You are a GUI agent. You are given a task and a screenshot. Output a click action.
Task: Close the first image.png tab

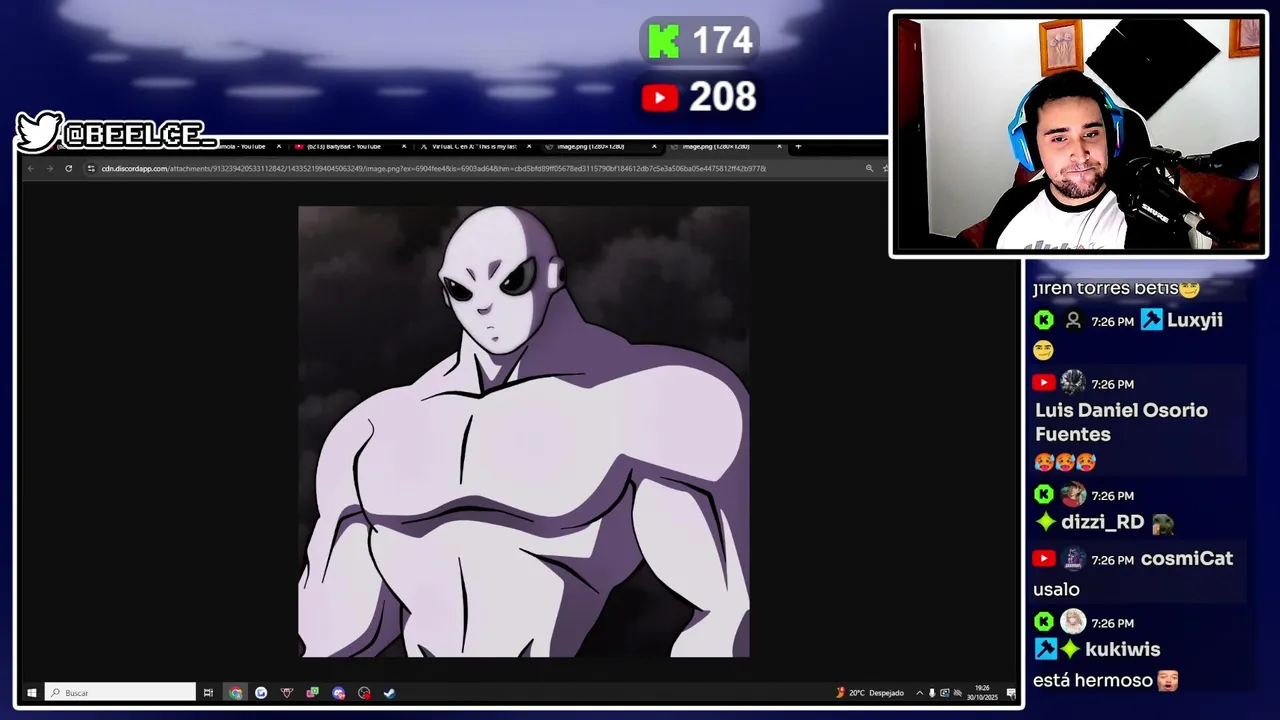click(654, 147)
